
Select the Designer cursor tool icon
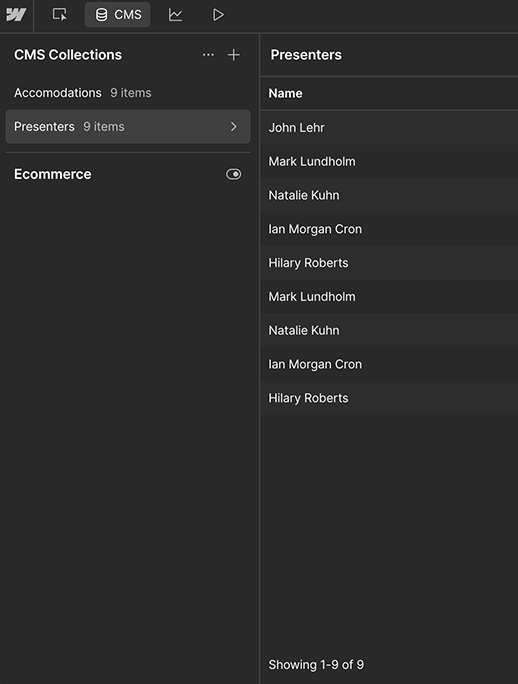pyautogui.click(x=59, y=15)
